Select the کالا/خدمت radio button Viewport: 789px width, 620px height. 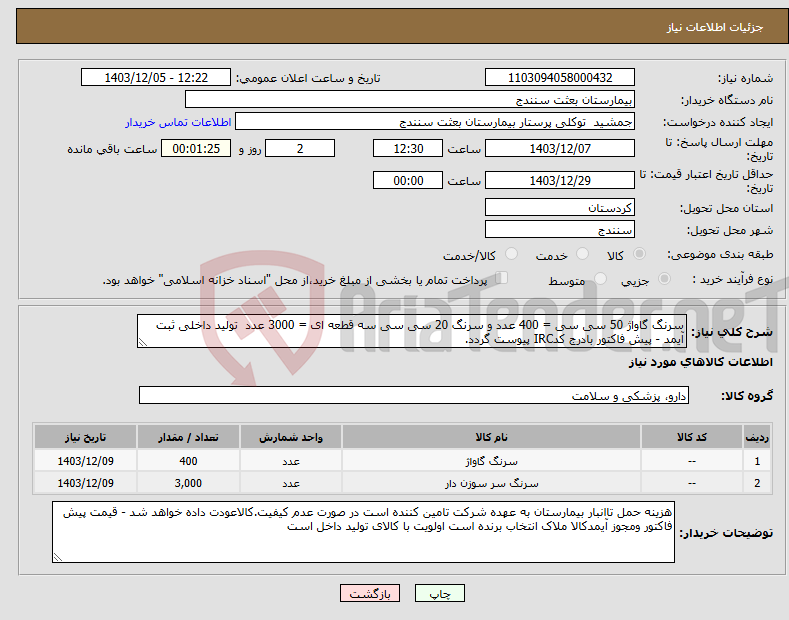511,254
